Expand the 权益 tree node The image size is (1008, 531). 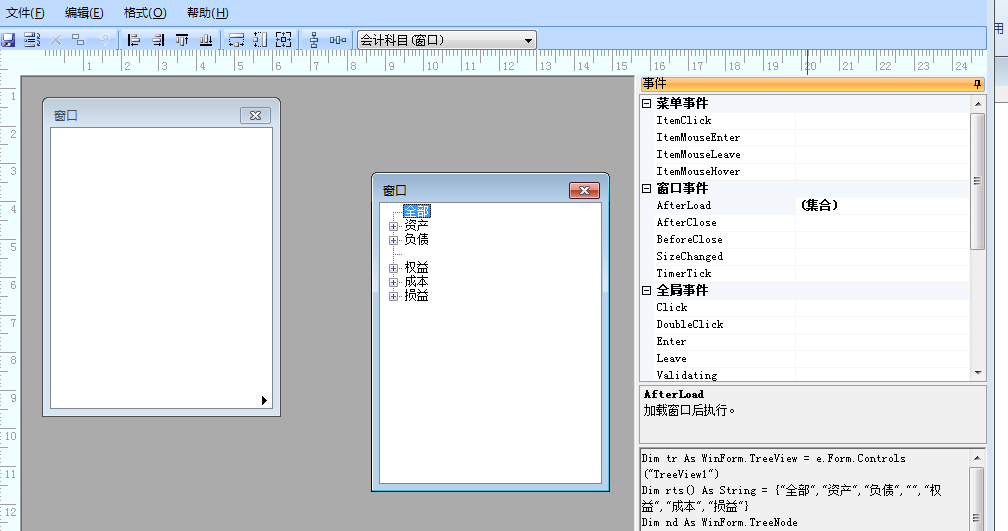click(x=393, y=269)
